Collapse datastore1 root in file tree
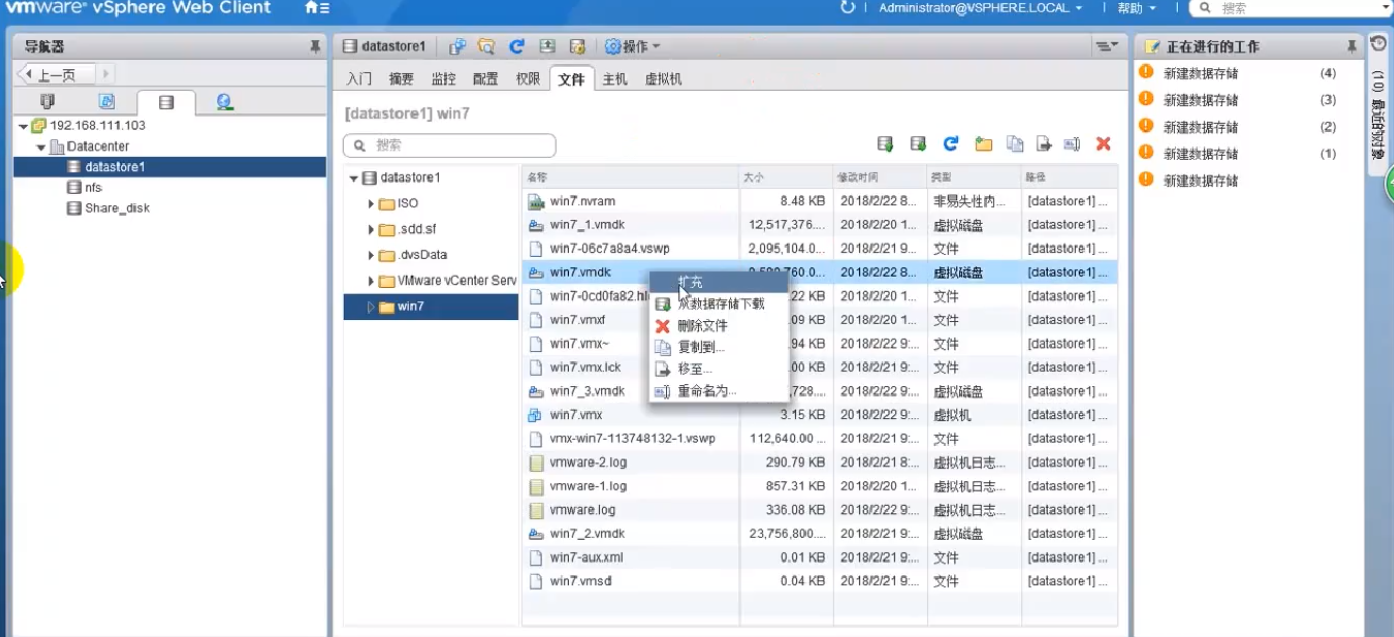This screenshot has height=637, width=1394. [353, 179]
